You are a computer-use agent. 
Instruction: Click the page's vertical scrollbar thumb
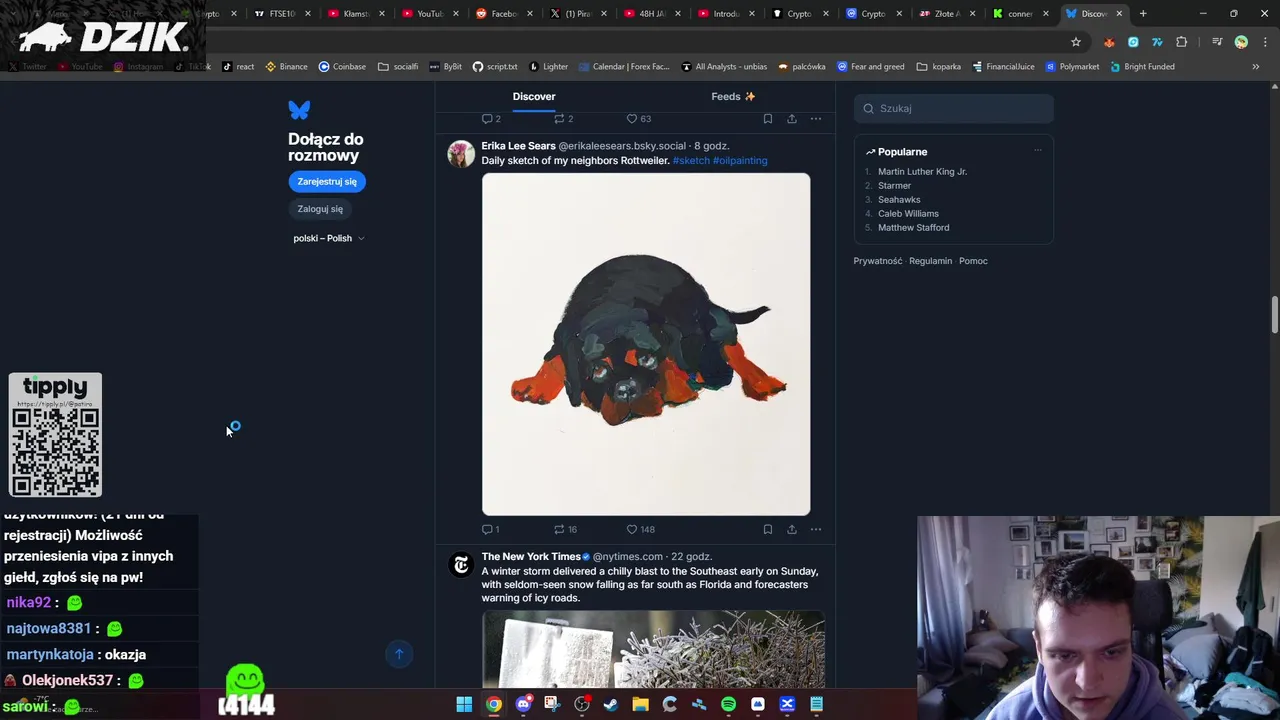(1274, 315)
